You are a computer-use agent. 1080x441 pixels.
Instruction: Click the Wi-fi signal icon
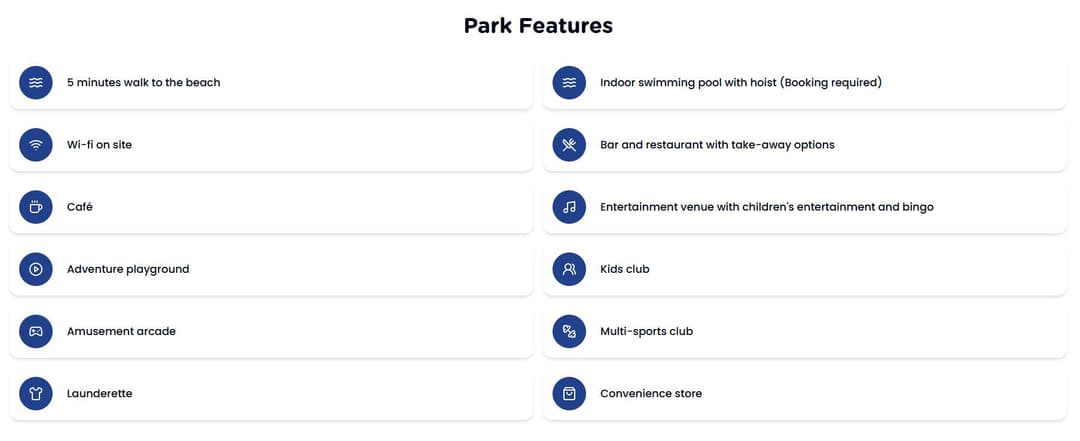[x=36, y=145]
